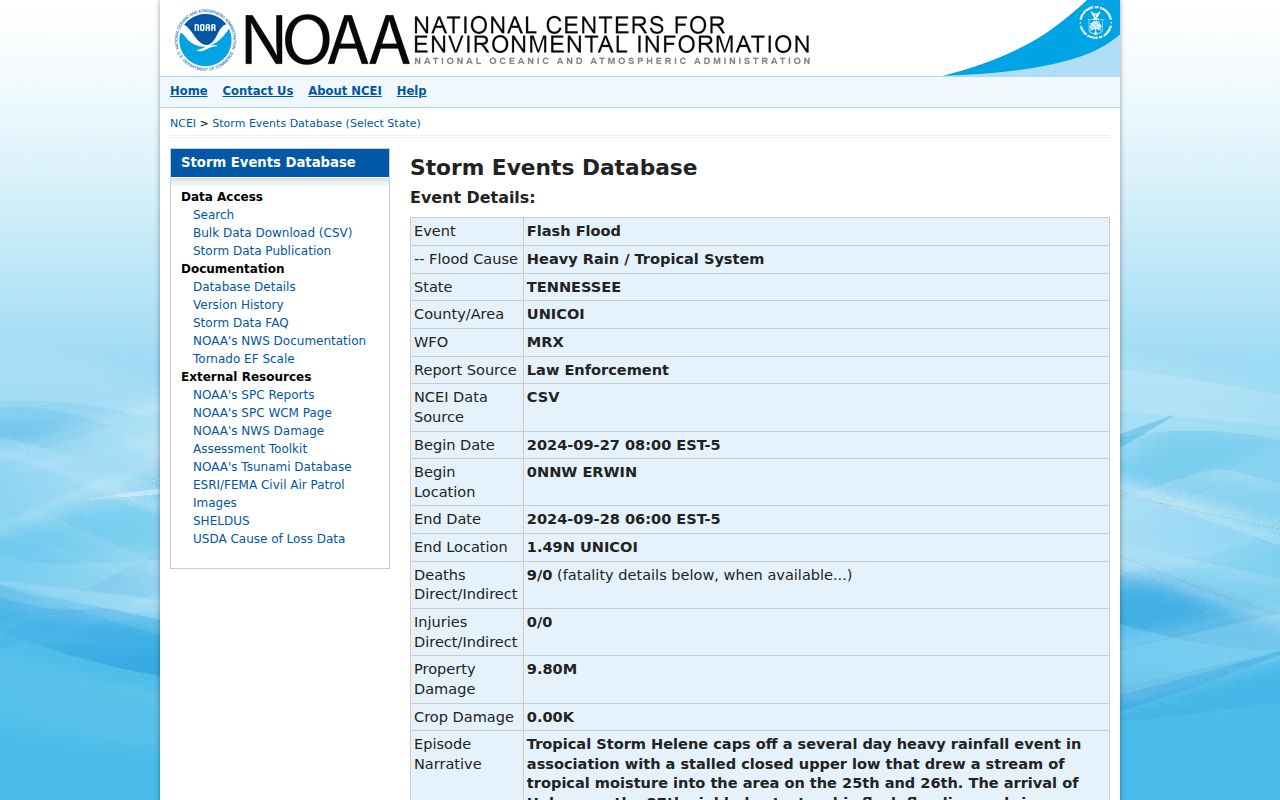
Task: Open the Home menu link
Action: coord(189,91)
